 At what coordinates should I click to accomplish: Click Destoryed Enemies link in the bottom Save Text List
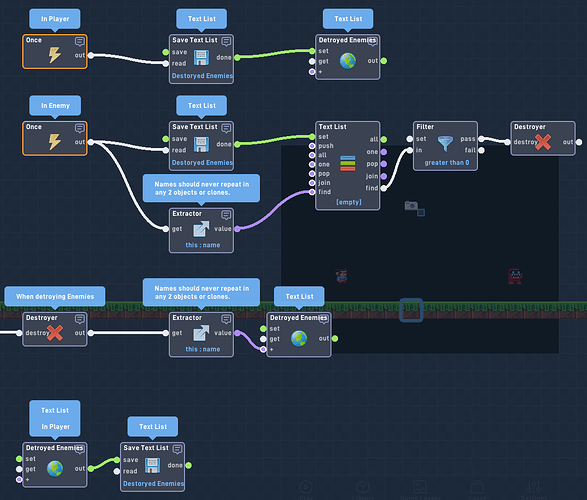point(153,484)
